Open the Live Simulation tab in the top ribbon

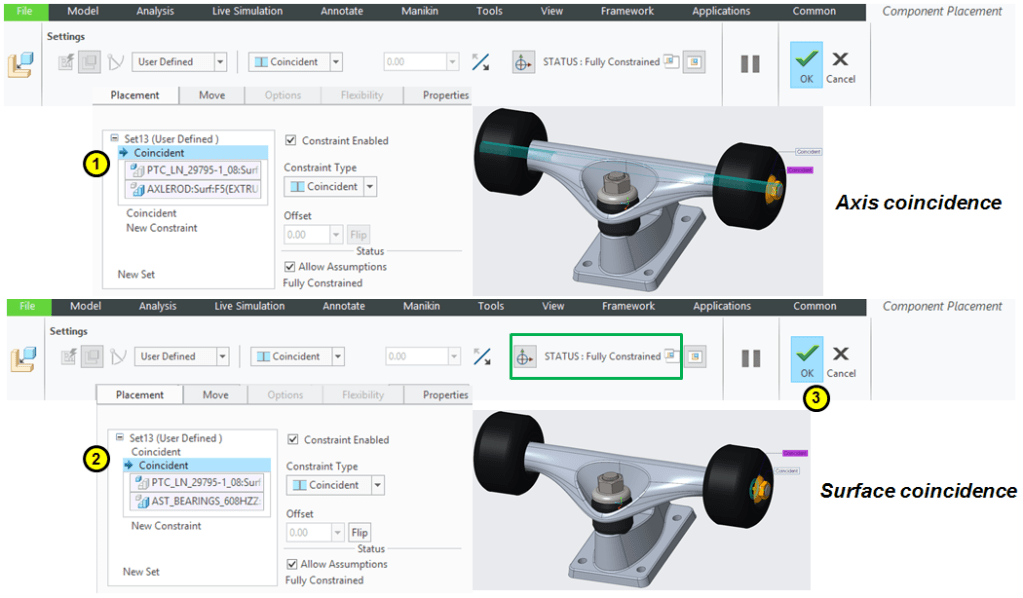(x=248, y=11)
